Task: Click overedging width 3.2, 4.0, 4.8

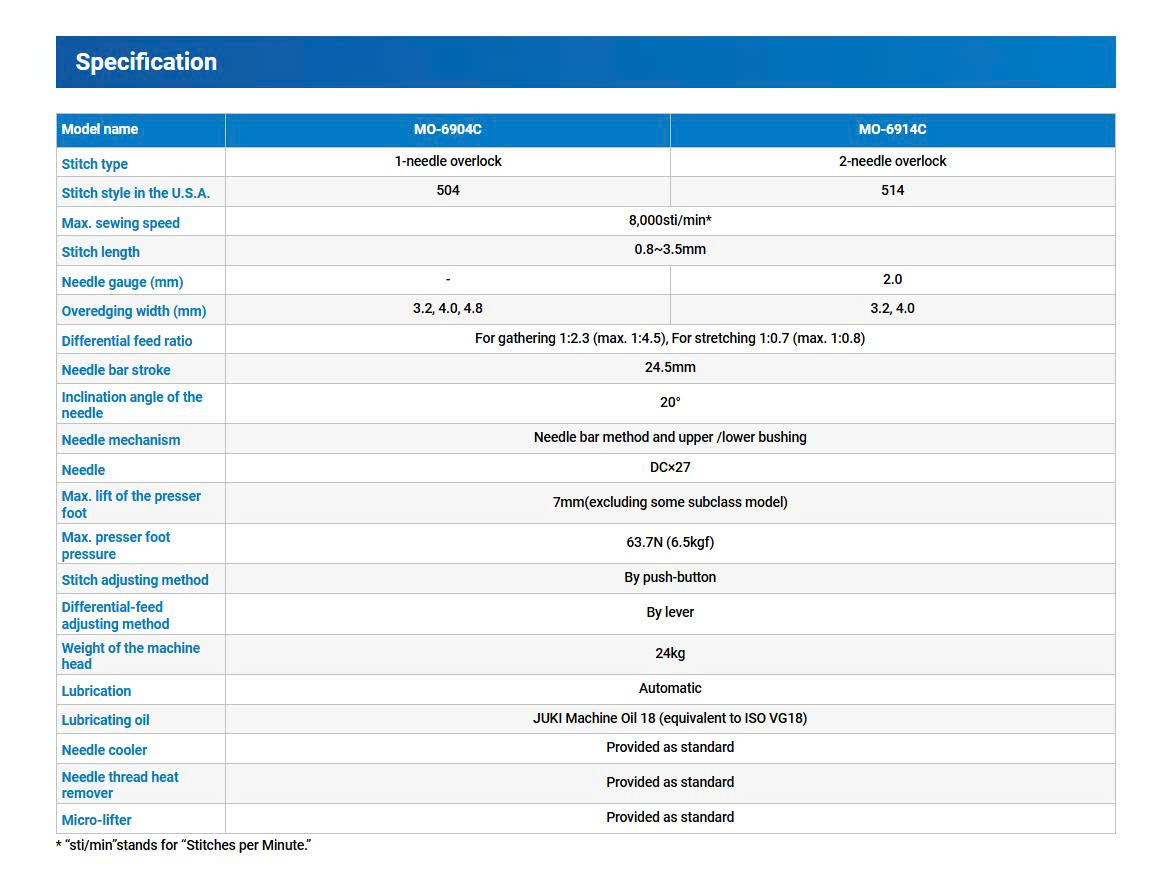Action: [447, 309]
